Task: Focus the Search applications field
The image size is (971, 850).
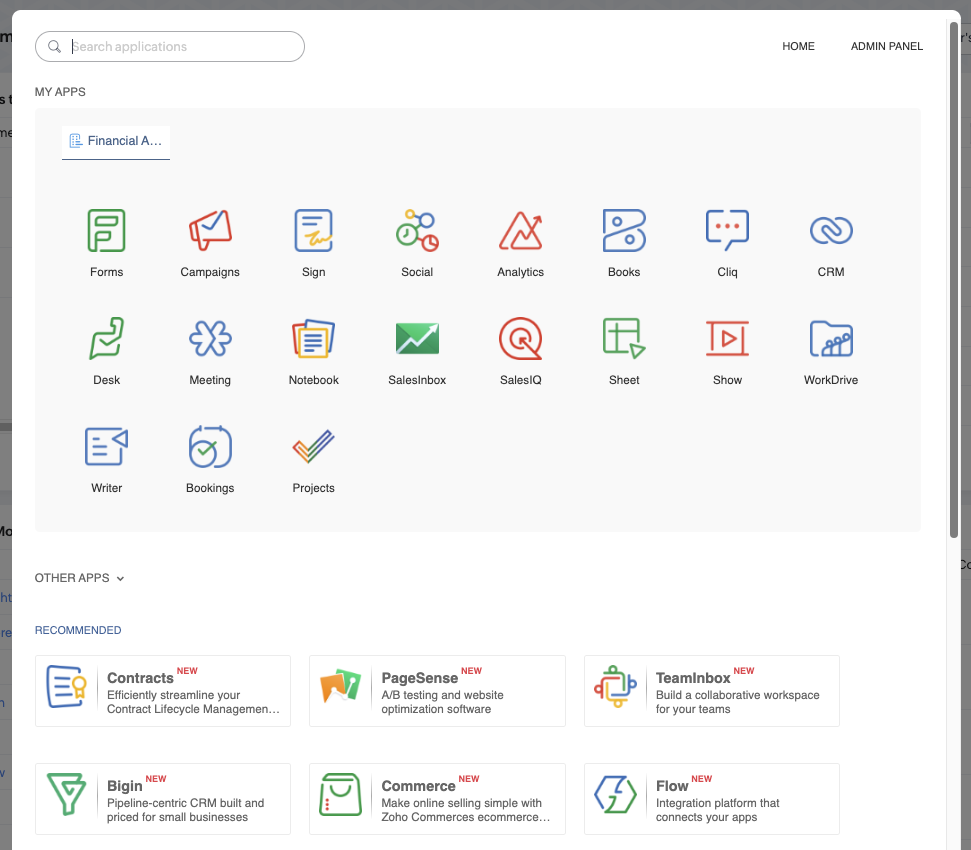Action: [170, 46]
